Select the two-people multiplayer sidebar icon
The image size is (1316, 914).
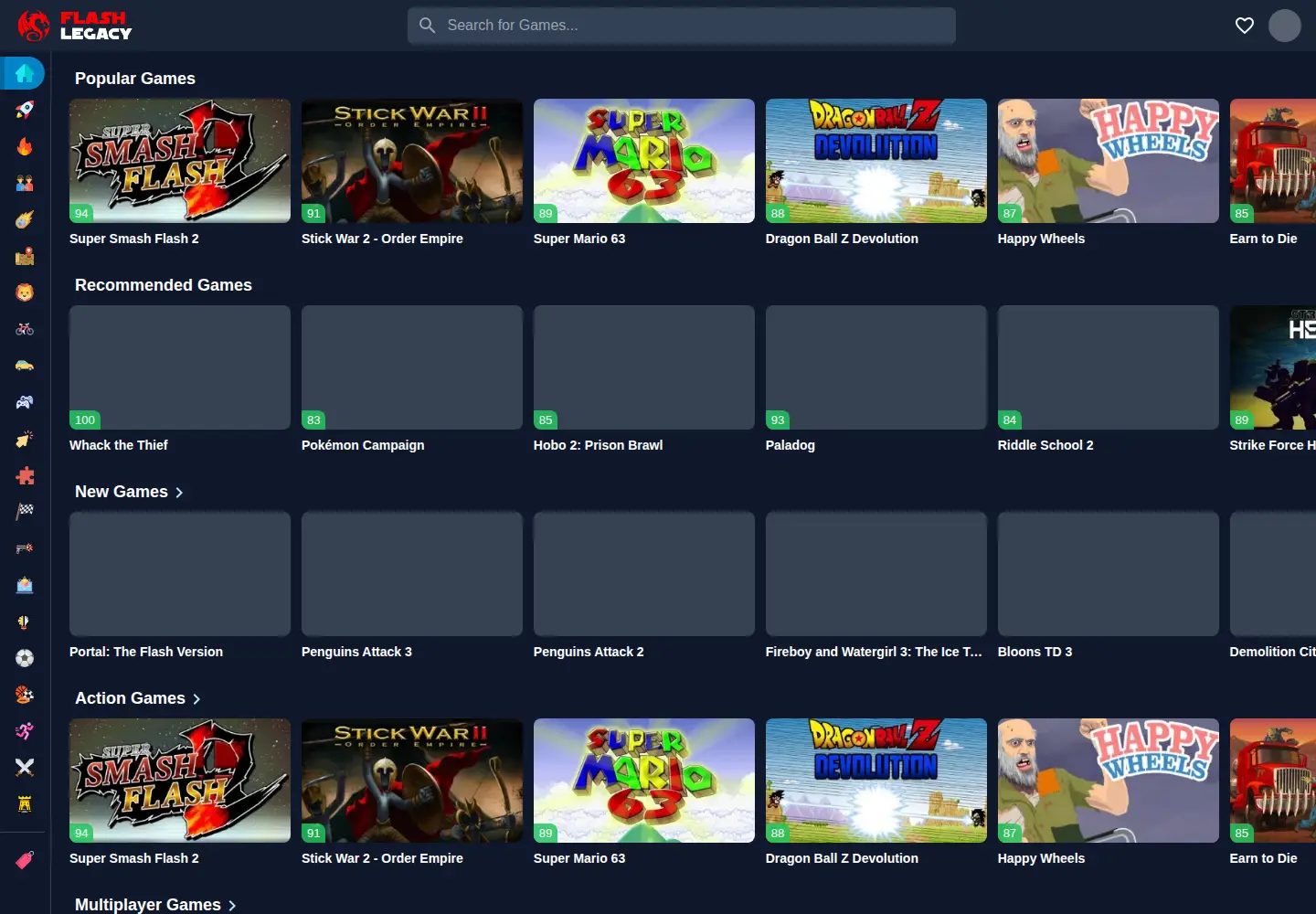click(x=25, y=183)
